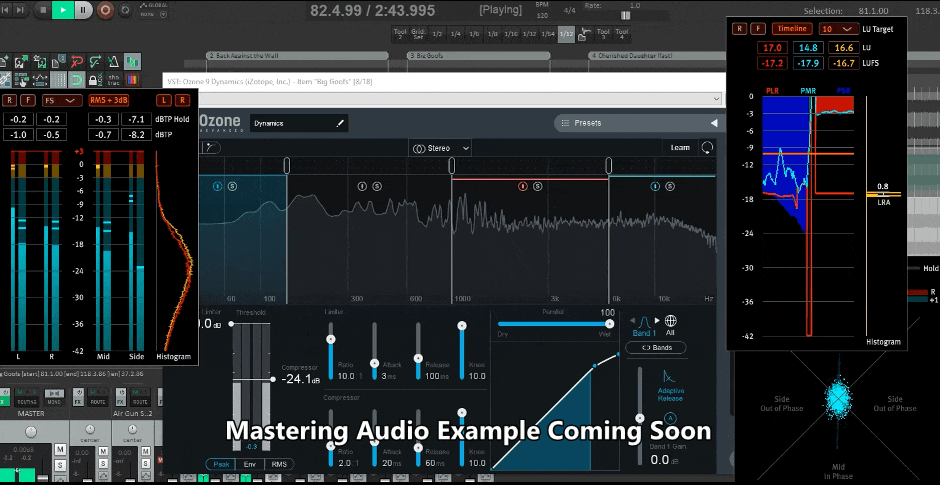Open the LU Target 10 dropdown

coord(838,30)
